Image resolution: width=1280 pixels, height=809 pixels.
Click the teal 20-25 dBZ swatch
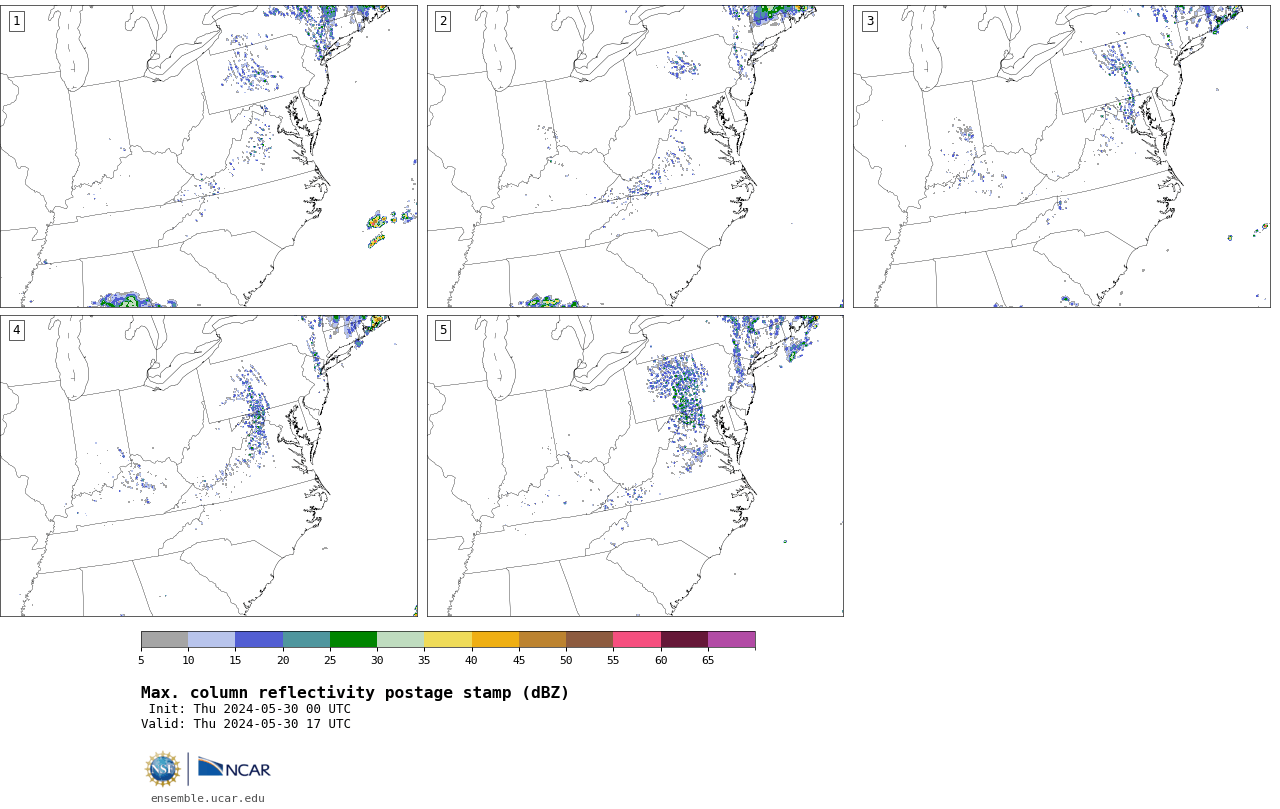[306, 640]
